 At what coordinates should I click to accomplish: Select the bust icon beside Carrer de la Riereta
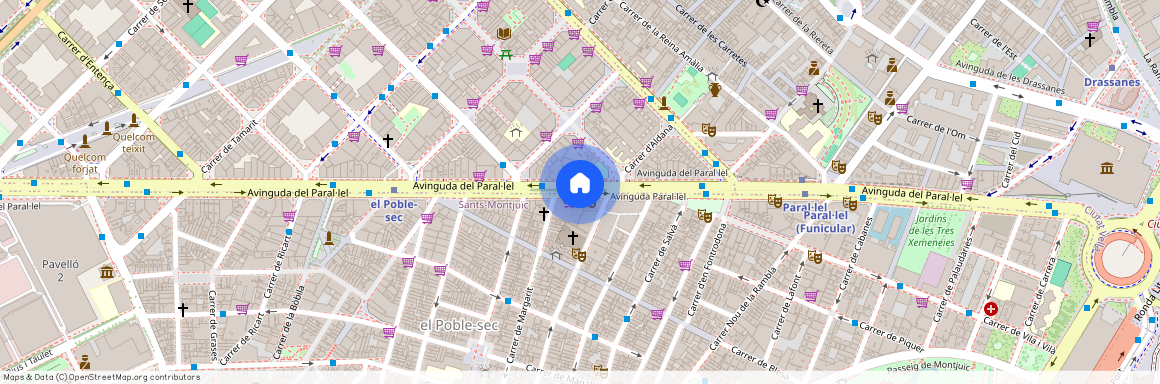point(814,68)
